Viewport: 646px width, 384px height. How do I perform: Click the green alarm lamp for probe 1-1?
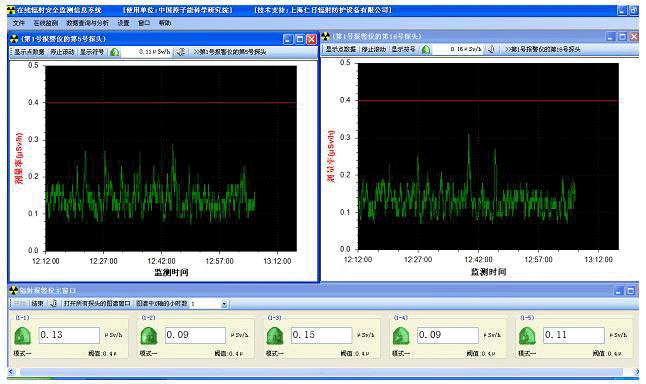point(23,335)
